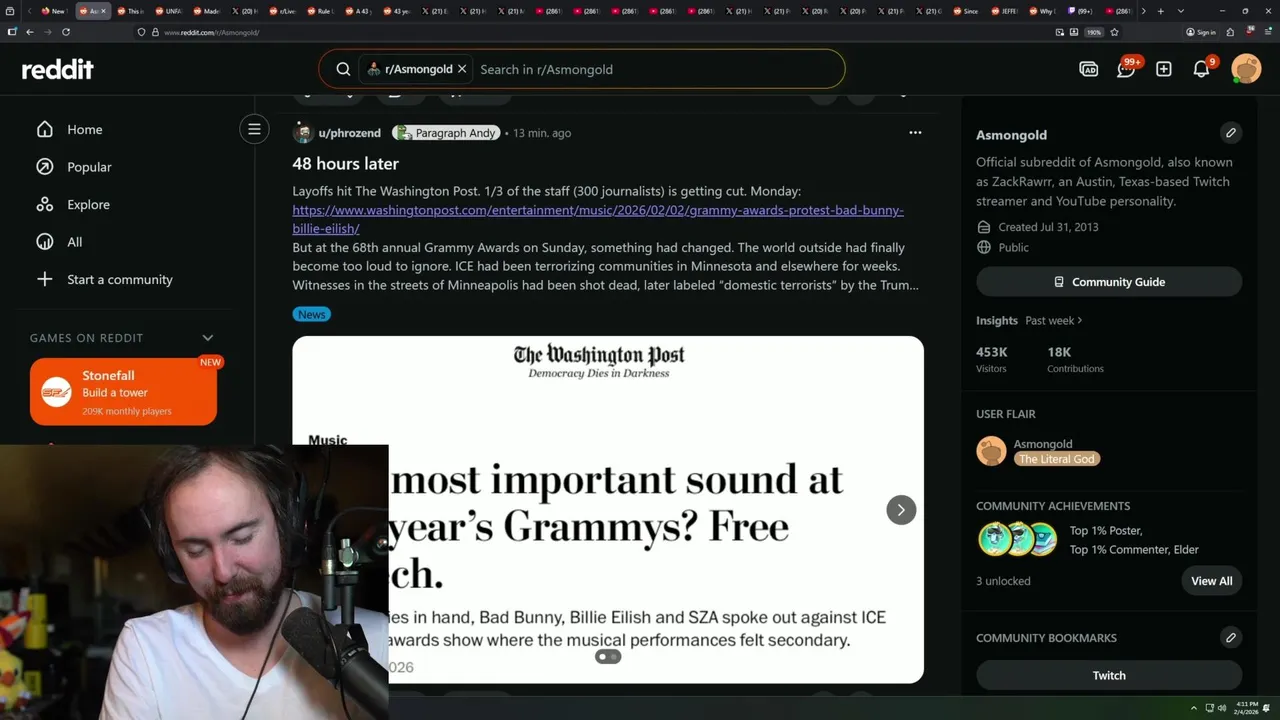Screen dimensions: 1280x720
Task: Switch to the 'Rule' browser tab
Action: (321, 11)
